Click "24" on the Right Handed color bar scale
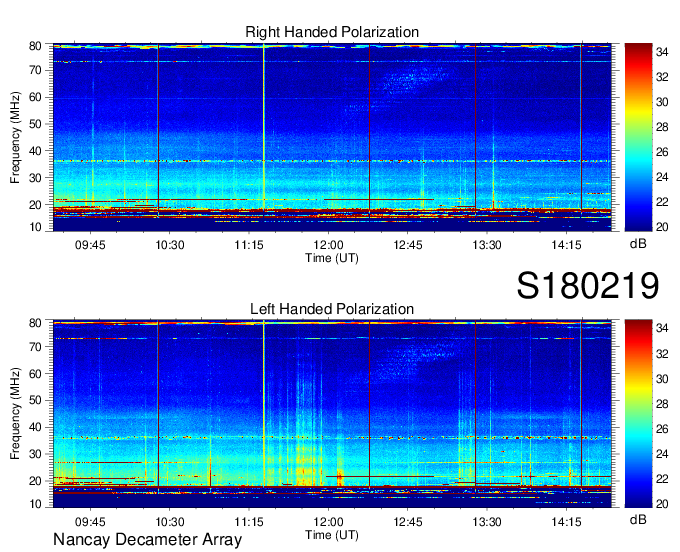The image size is (680, 552). click(662, 177)
